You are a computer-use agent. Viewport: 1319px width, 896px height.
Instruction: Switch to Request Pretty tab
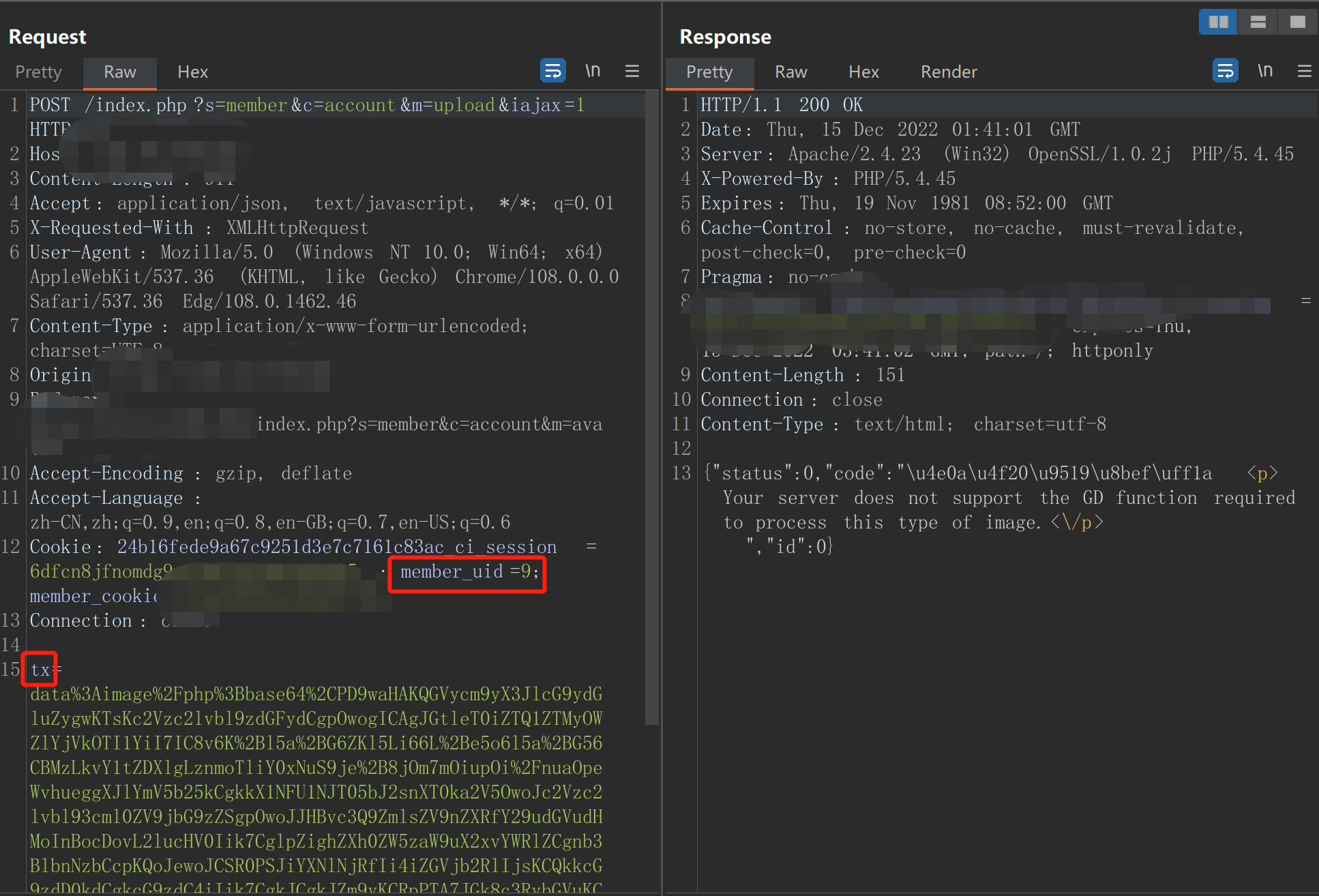click(38, 72)
